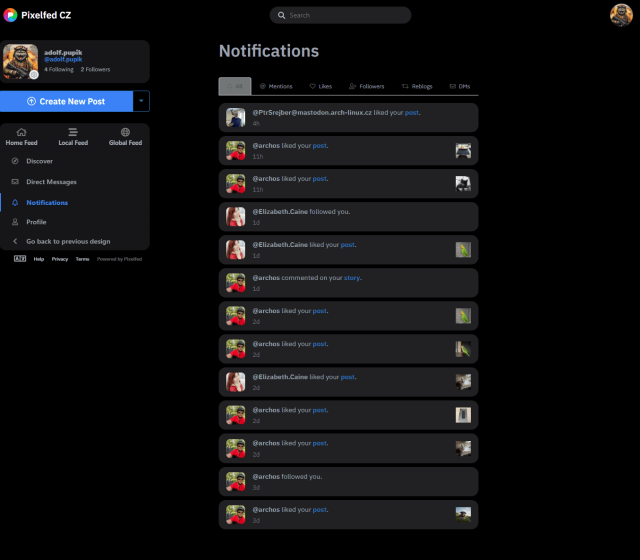Open the Local Feed icon
640x560 pixels.
(x=73, y=132)
